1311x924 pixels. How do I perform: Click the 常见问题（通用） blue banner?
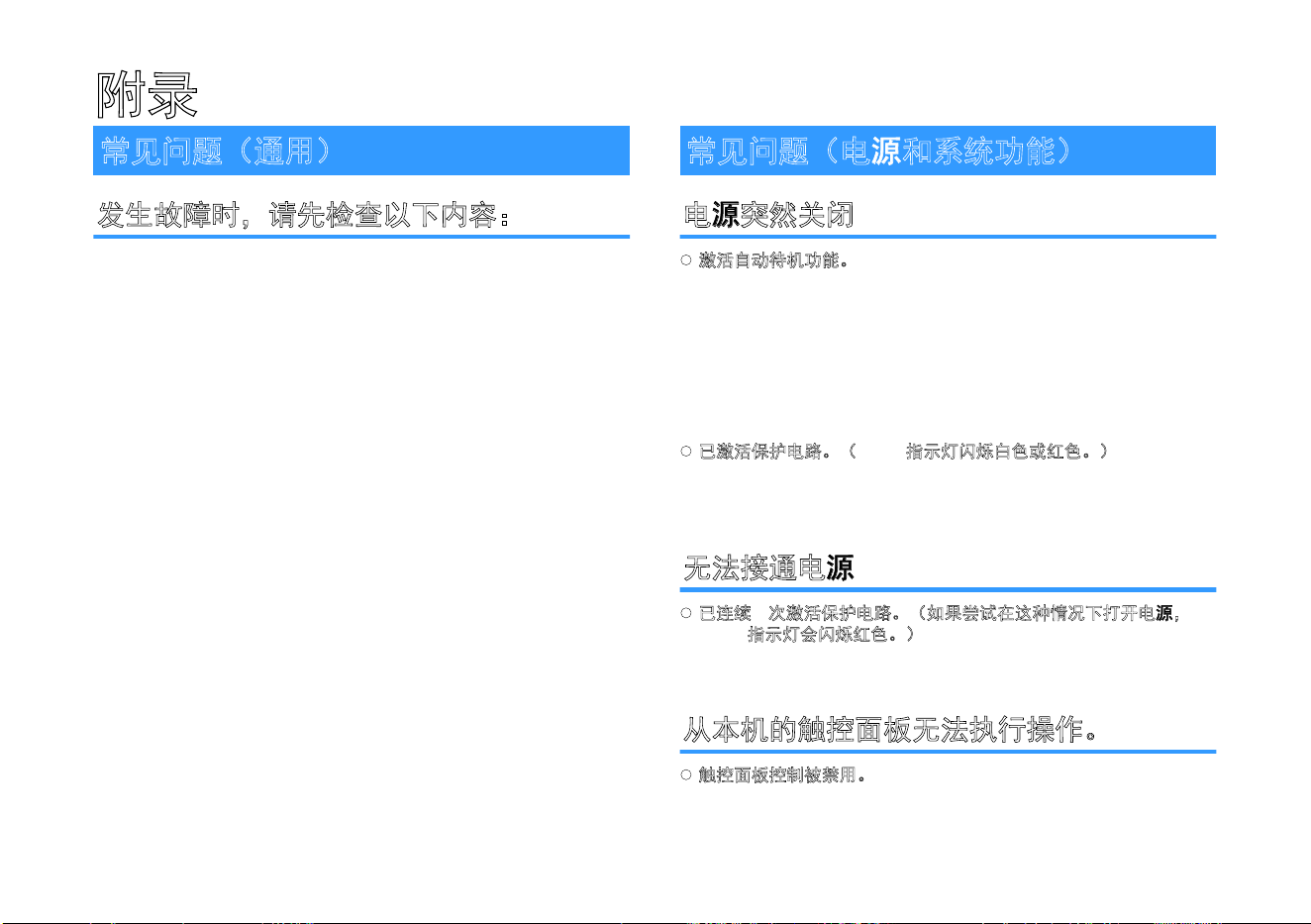(361, 151)
